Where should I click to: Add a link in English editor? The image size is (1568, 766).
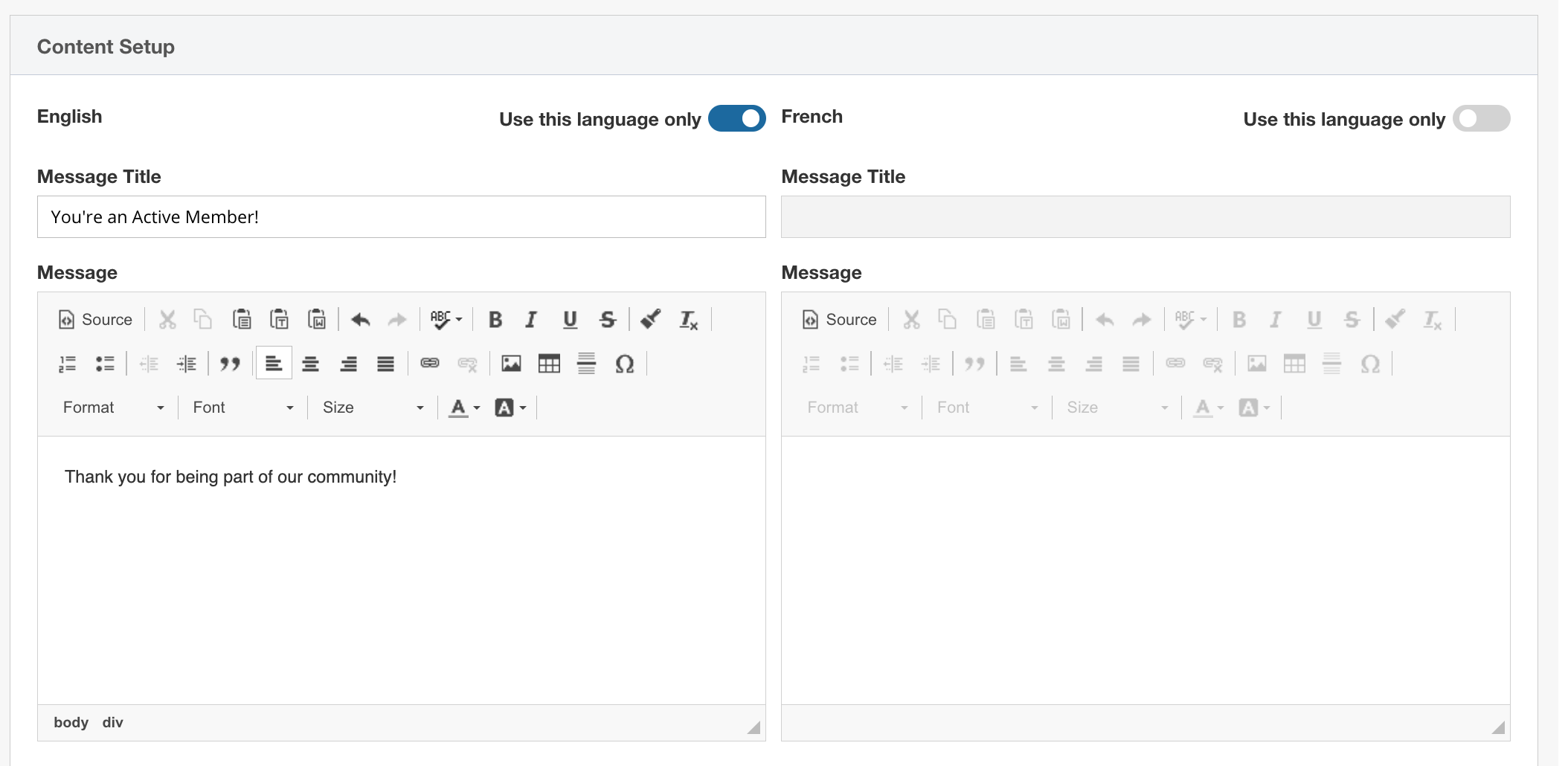[x=430, y=364]
